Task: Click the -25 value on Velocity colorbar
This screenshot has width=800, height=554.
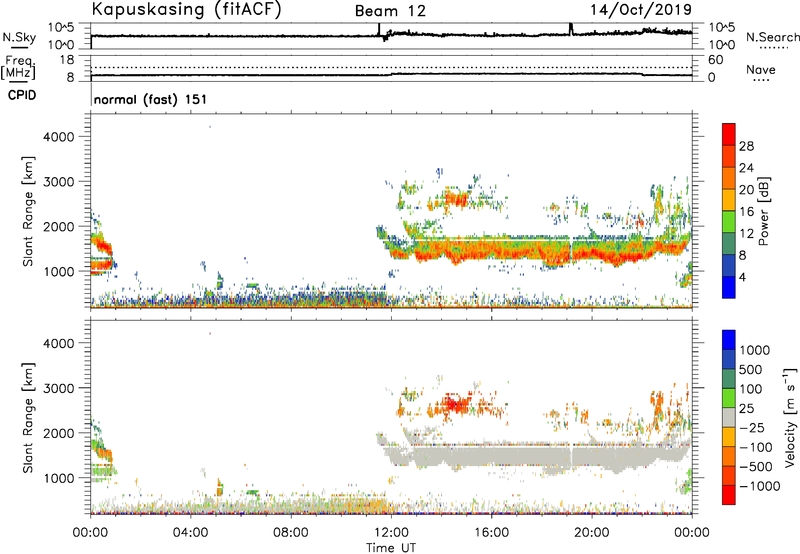Action: [752, 428]
